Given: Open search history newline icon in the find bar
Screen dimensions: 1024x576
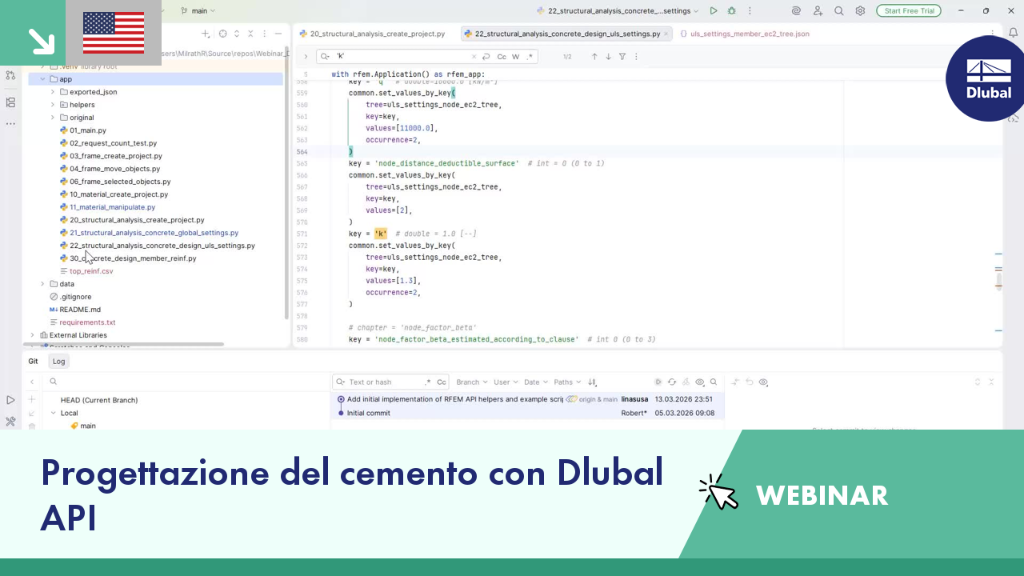Looking at the screenshot, I should coord(487,57).
